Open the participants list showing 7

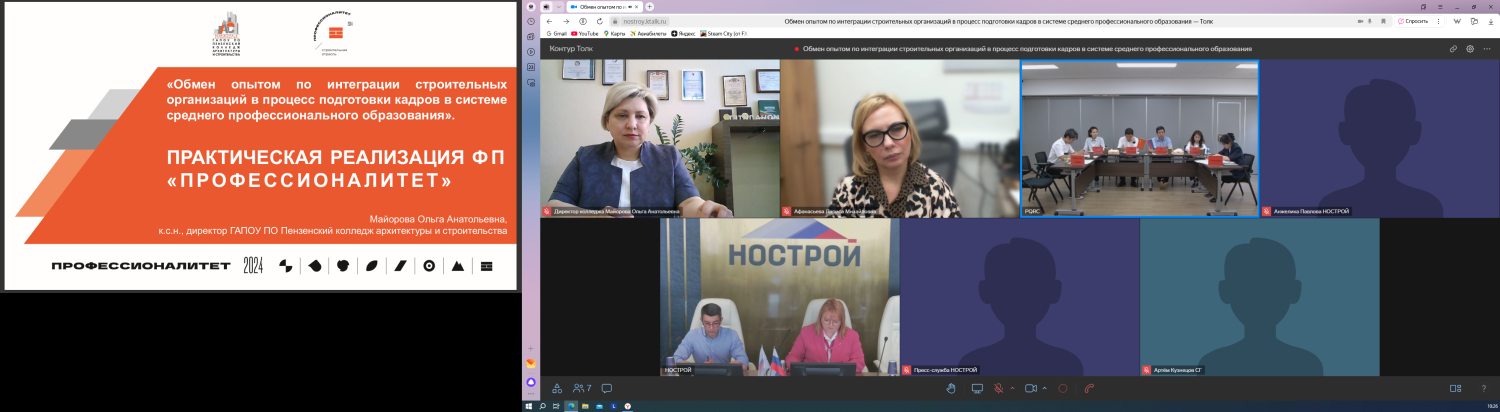(x=582, y=388)
